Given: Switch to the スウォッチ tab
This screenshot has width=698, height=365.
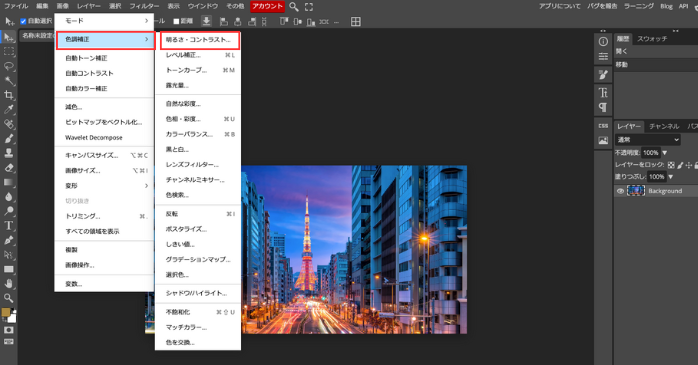Looking at the screenshot, I should [652, 39].
